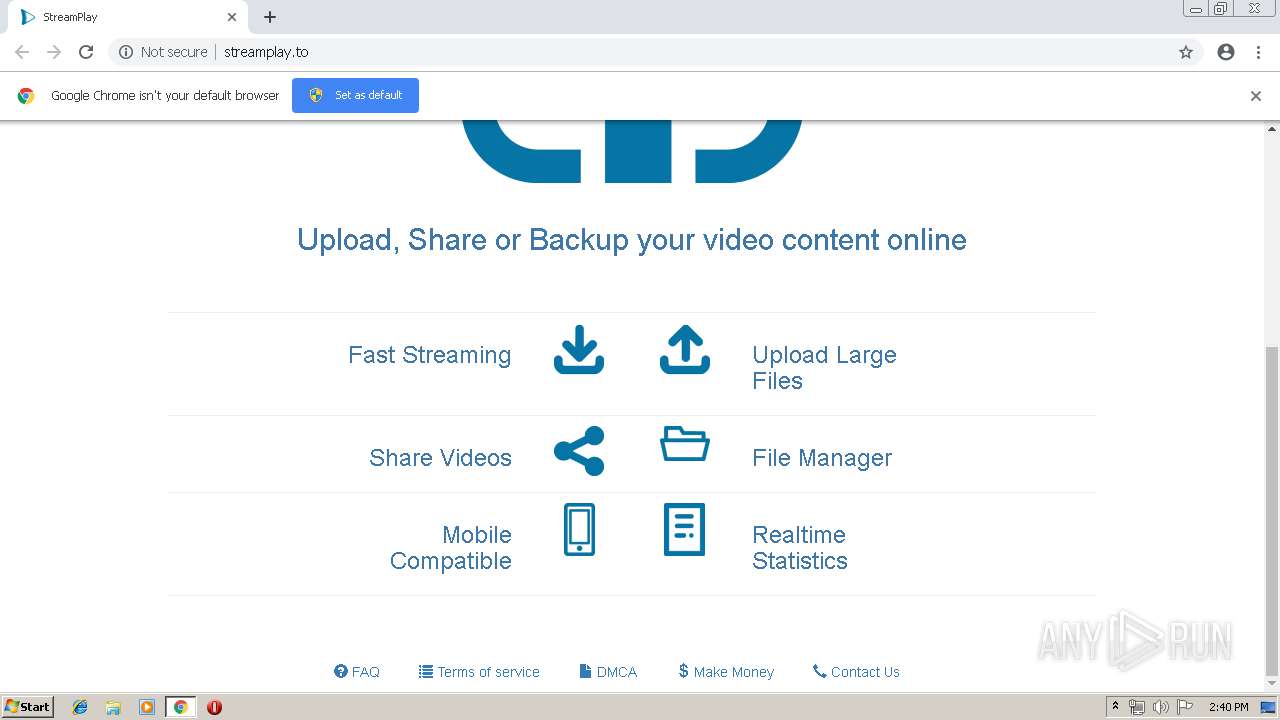Reload the streamplay.to page
This screenshot has height=720, width=1280.
coord(86,52)
